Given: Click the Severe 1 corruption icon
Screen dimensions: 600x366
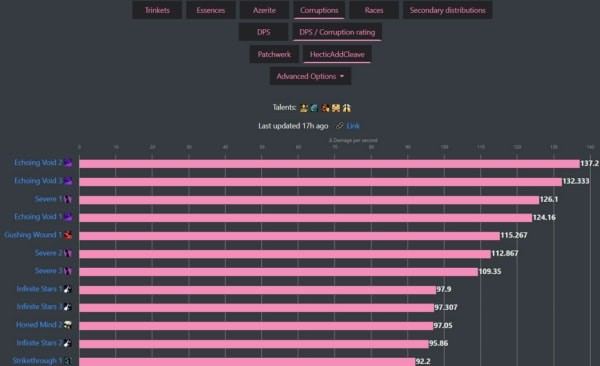Looking at the screenshot, I should point(68,199).
